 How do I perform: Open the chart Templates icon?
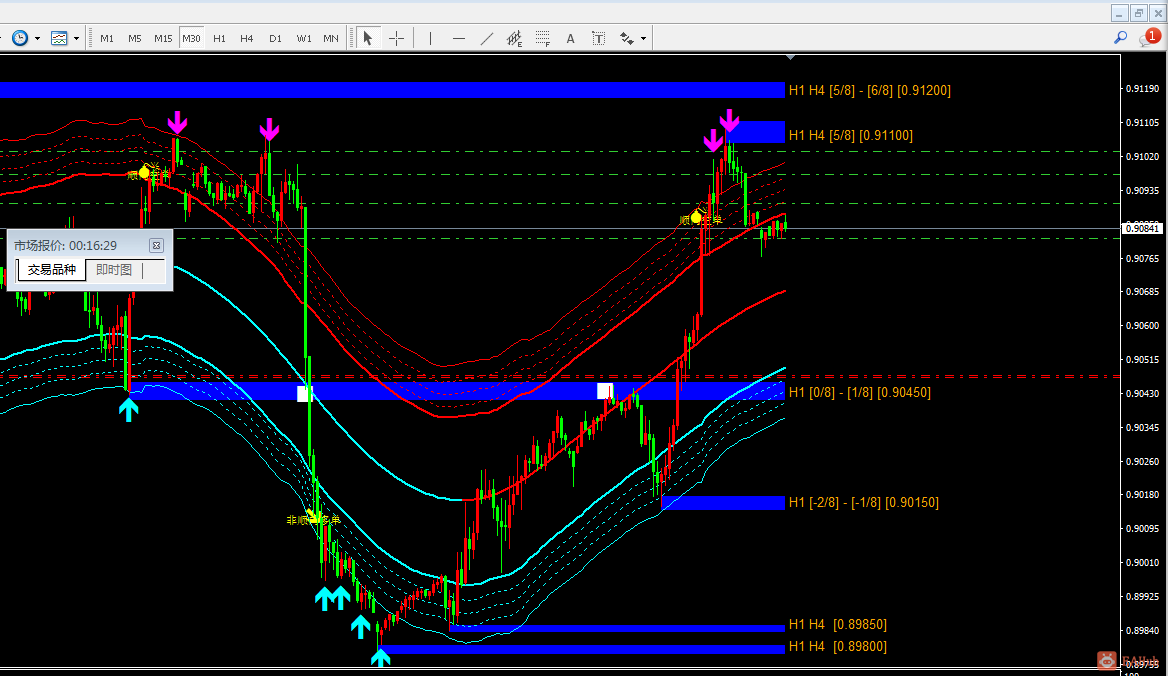click(59, 38)
